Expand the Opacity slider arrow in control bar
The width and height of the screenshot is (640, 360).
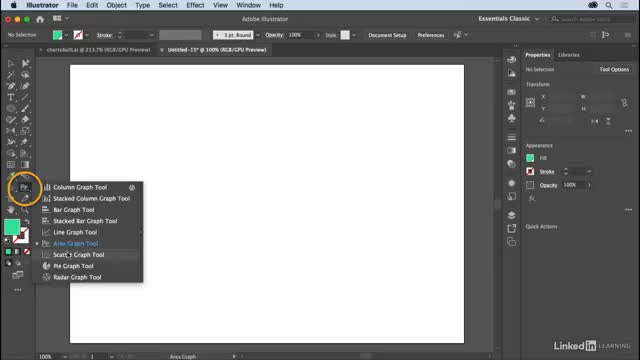tap(318, 35)
